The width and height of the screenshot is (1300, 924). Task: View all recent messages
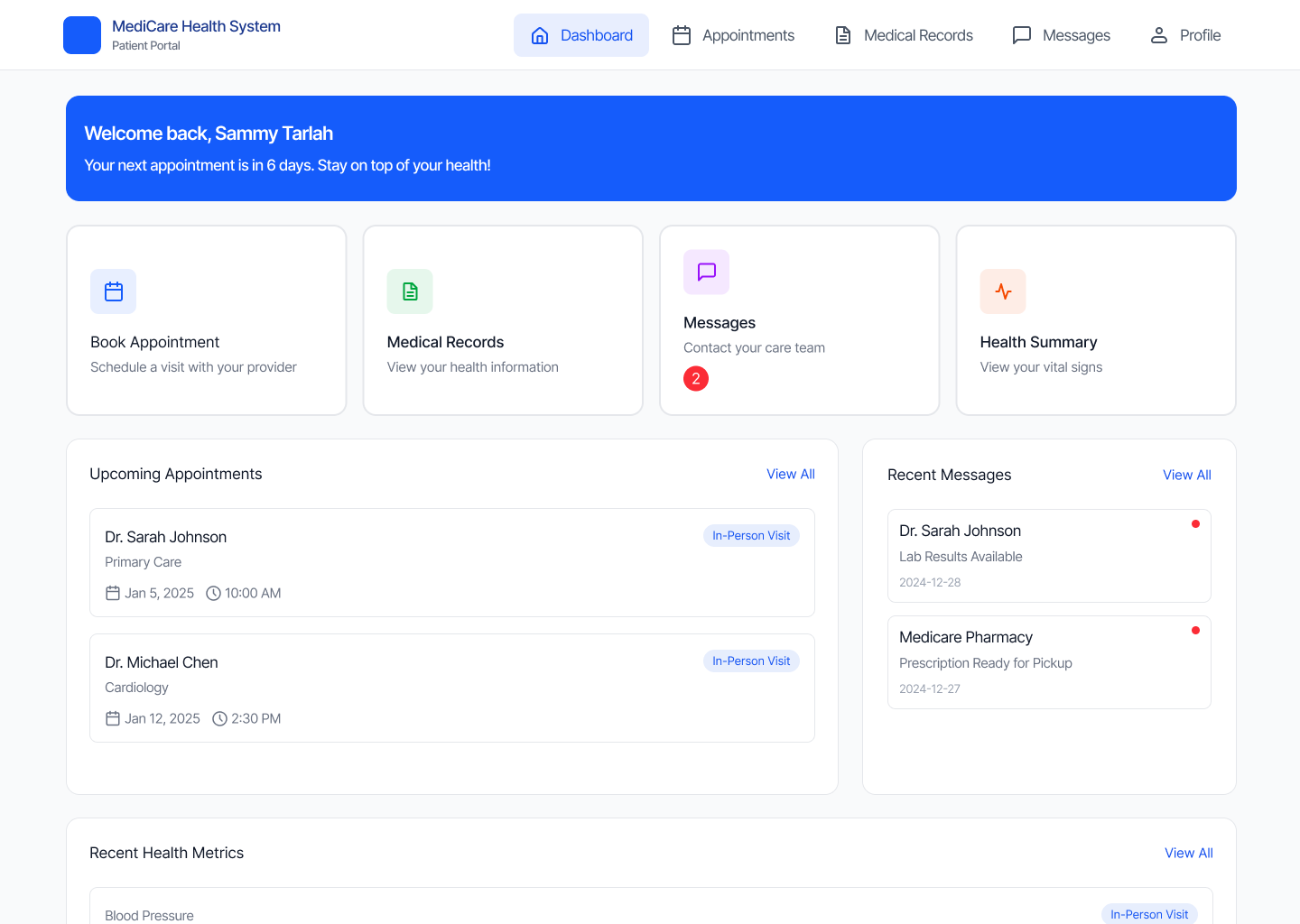click(1186, 476)
